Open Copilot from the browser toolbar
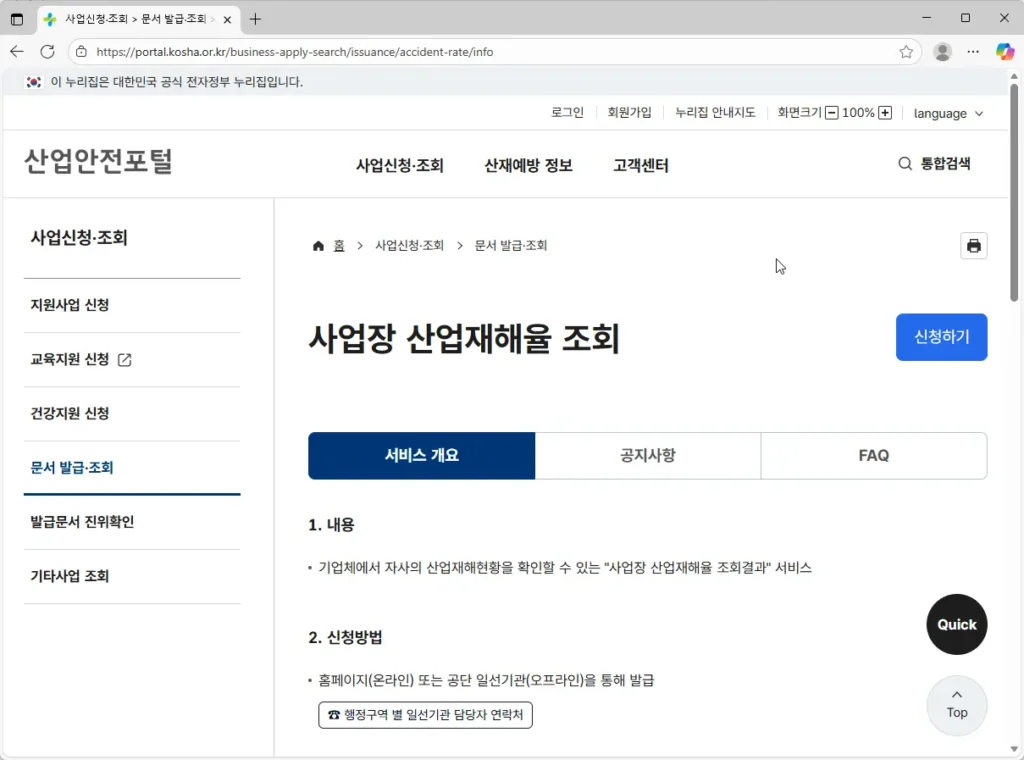The width and height of the screenshot is (1024, 760). 1005,51
